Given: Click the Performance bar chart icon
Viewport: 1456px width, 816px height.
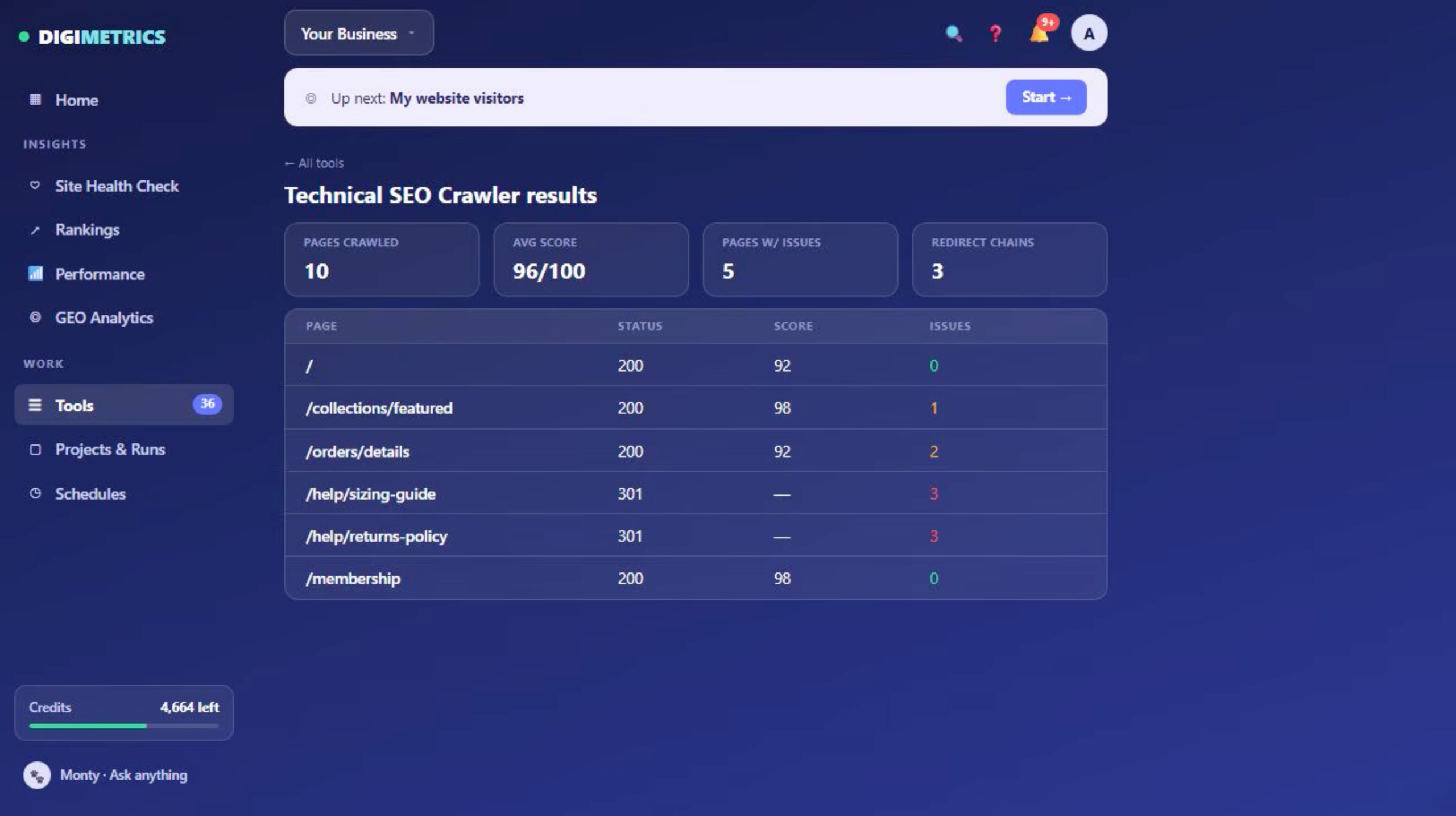Looking at the screenshot, I should tap(35, 274).
